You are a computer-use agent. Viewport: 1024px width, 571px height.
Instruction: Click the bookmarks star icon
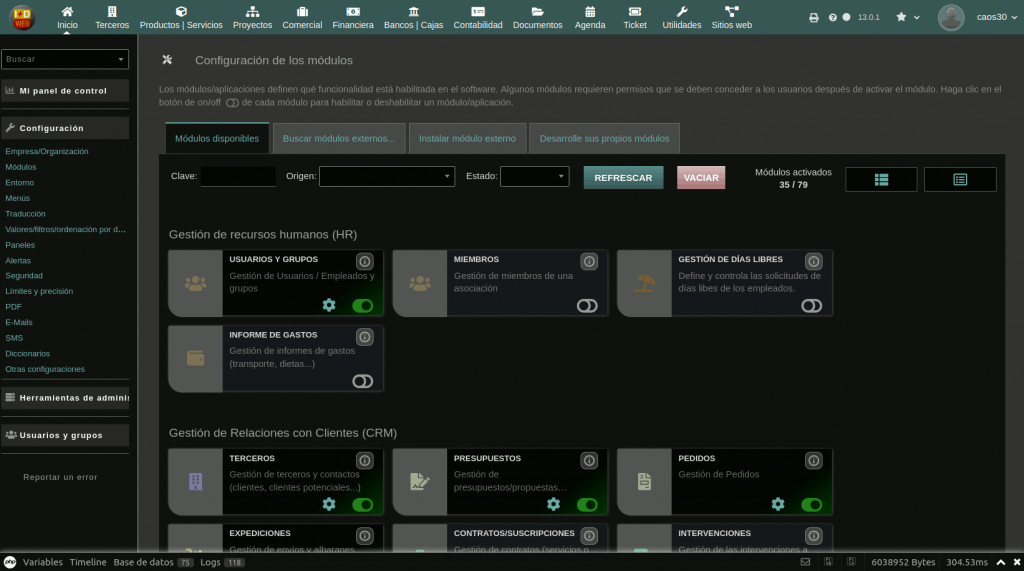(902, 17)
